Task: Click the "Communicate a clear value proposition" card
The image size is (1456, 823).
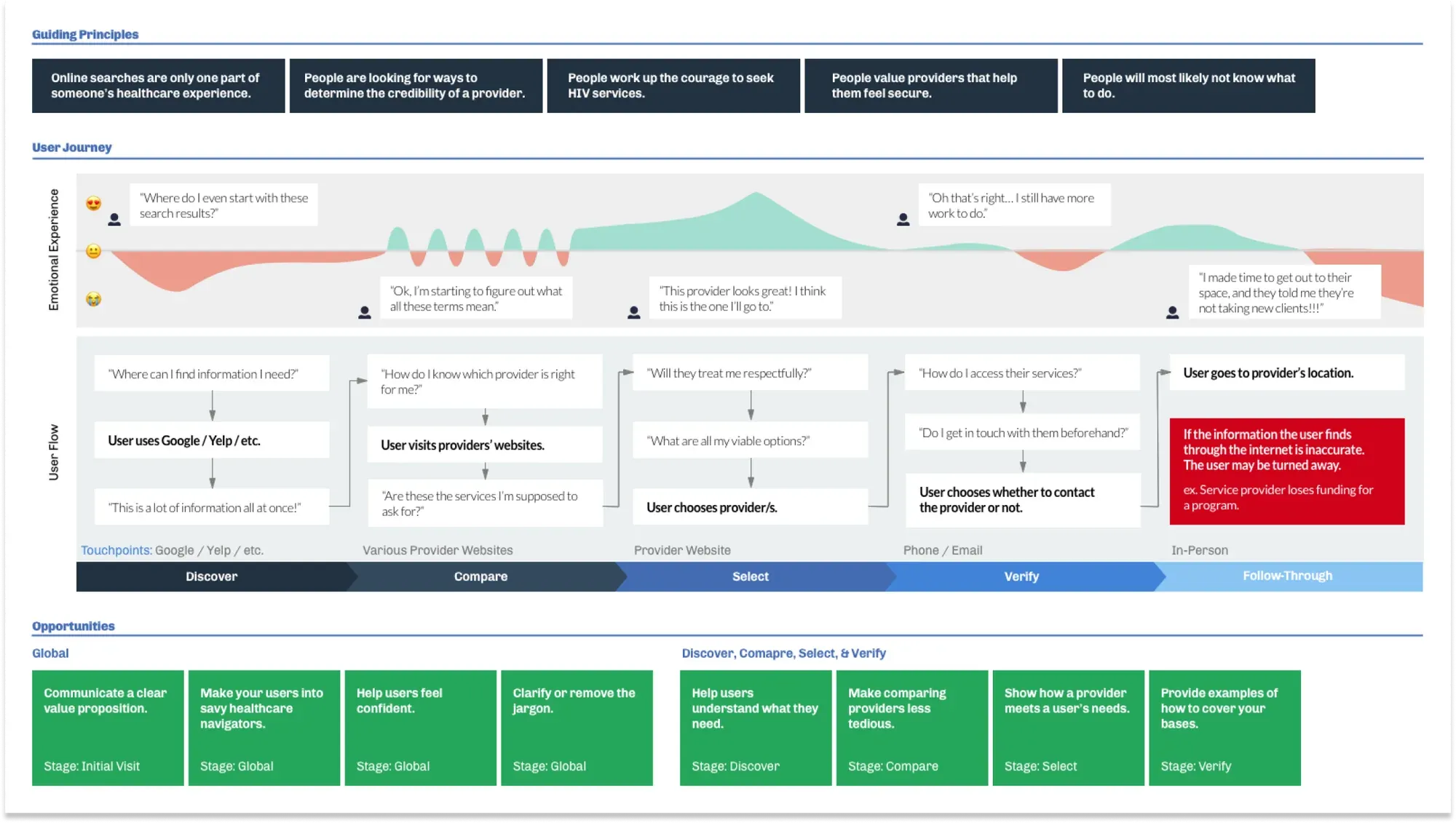Action: (108, 728)
